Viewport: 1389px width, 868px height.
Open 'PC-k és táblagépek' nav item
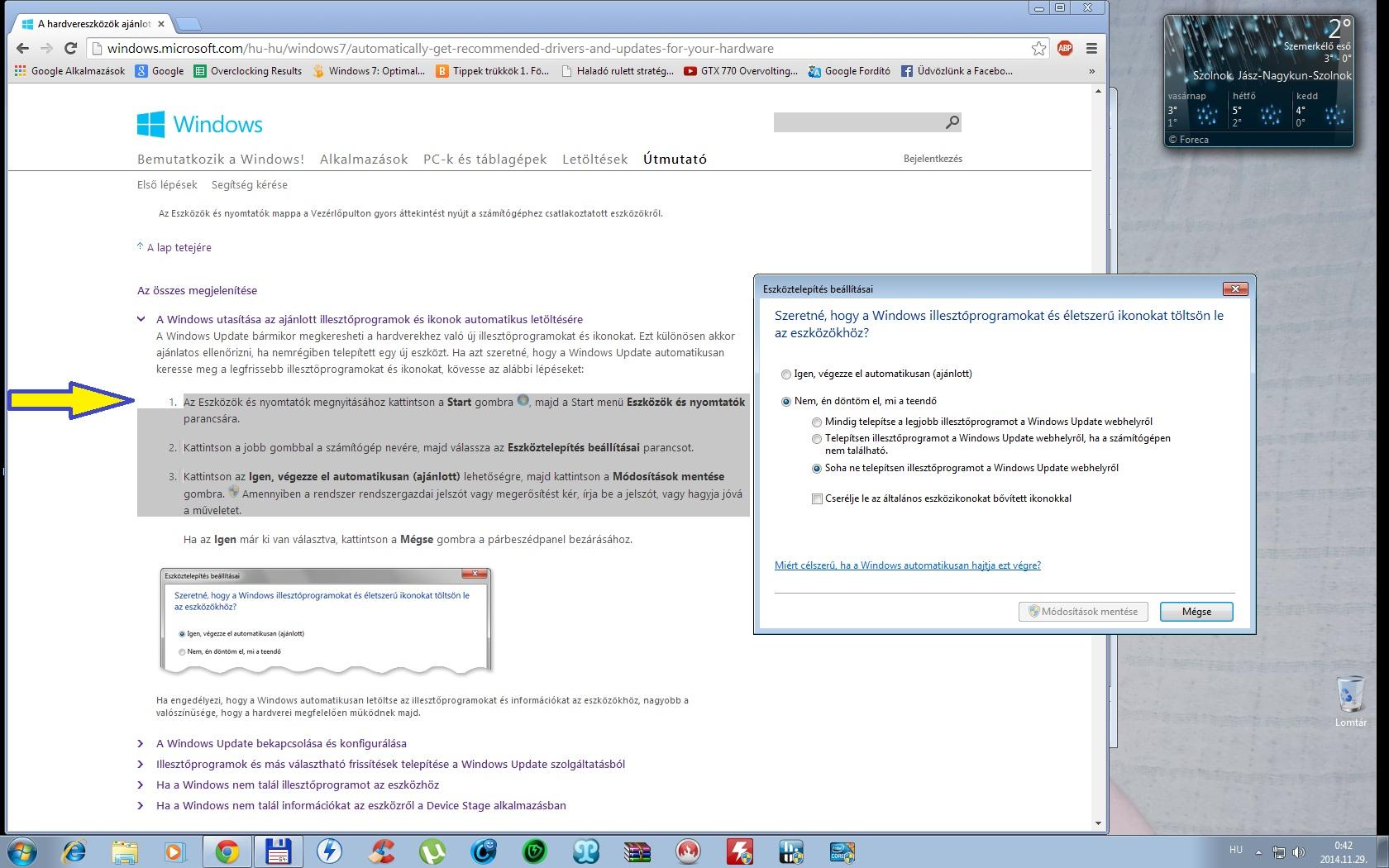coord(485,160)
